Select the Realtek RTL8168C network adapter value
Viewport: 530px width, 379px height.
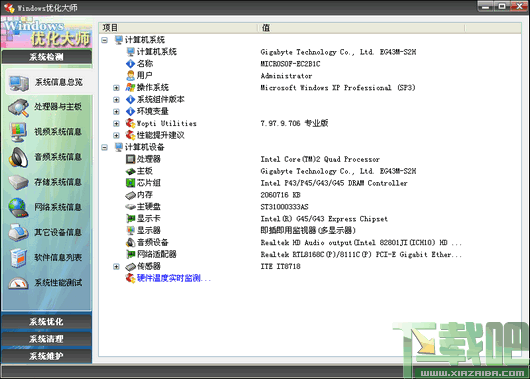point(361,254)
